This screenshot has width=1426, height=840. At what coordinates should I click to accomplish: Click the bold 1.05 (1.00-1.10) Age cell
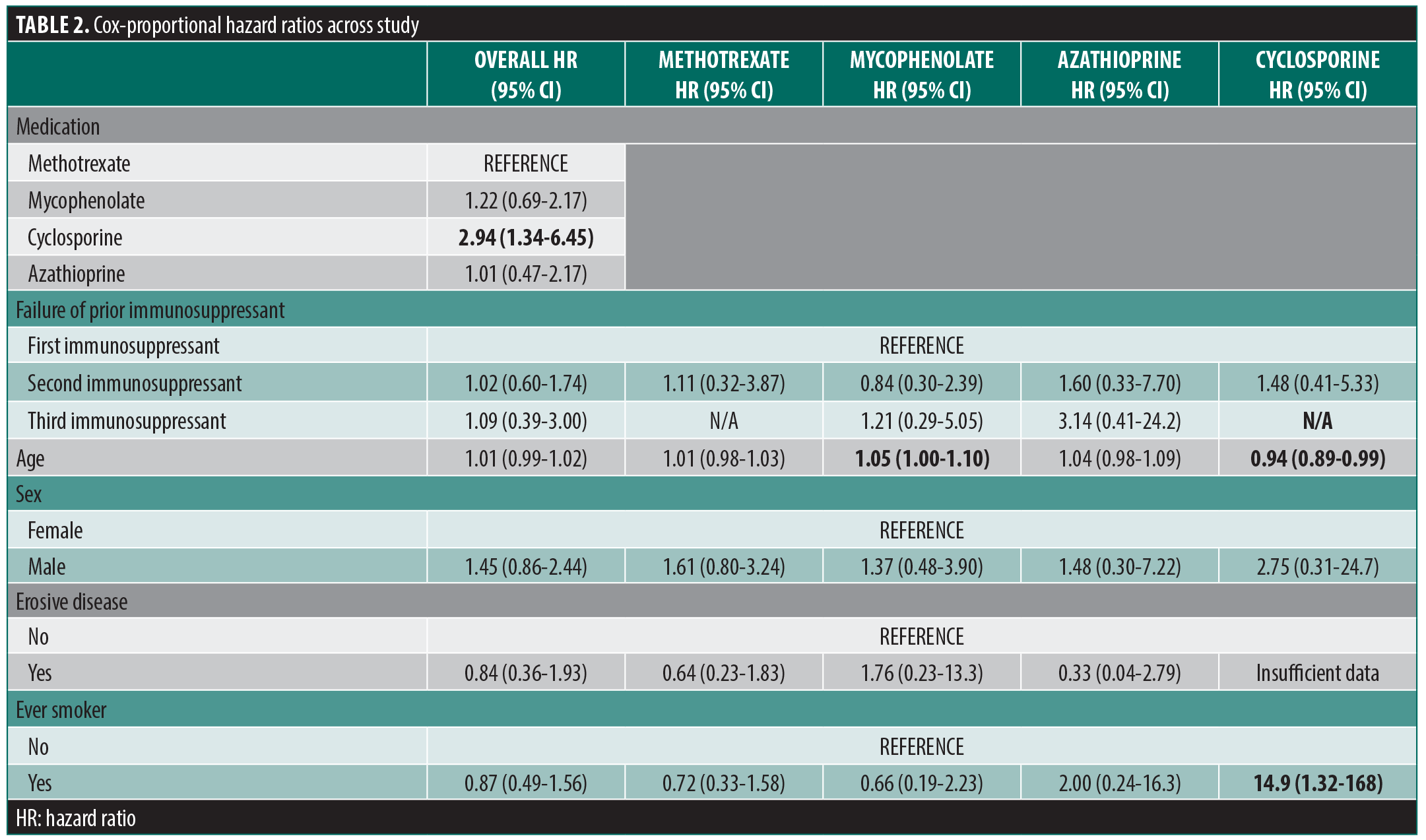(921, 459)
